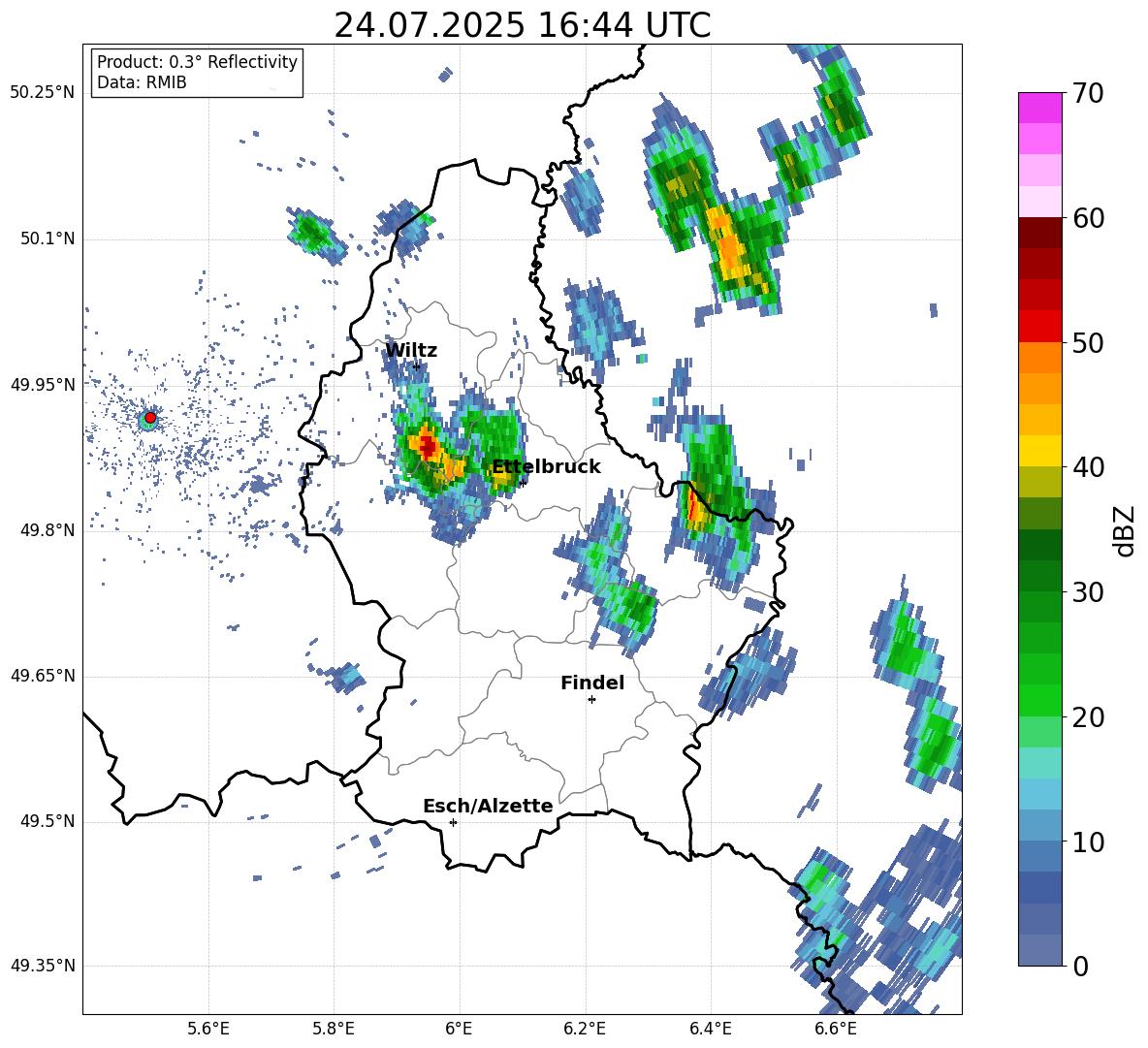The width and height of the screenshot is (1148, 1048).
Task: Pick the dark red colorbar segment below 60
Action: pos(1039,233)
